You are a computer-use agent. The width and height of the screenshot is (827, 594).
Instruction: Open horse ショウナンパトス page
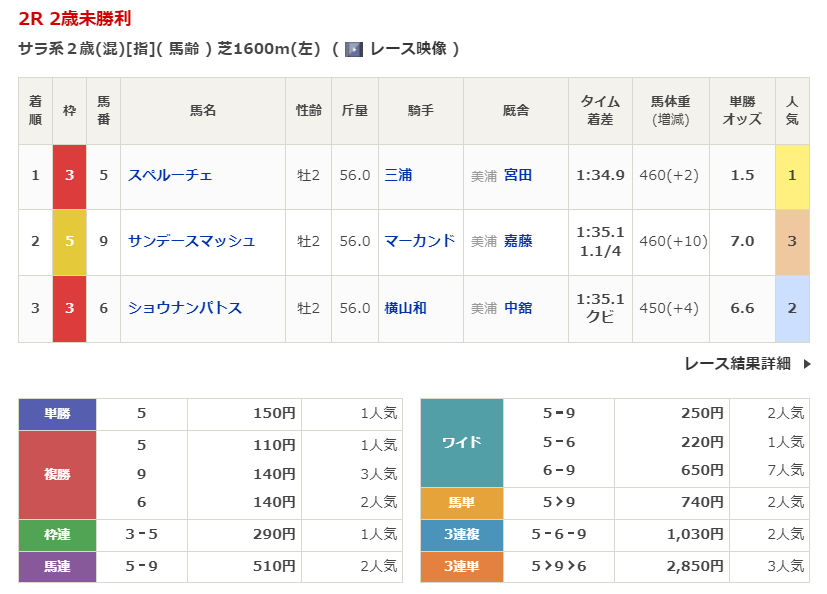[185, 308]
